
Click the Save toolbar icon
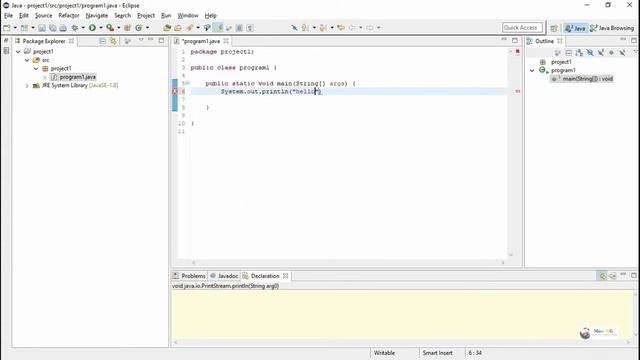pyautogui.click(x=42, y=28)
